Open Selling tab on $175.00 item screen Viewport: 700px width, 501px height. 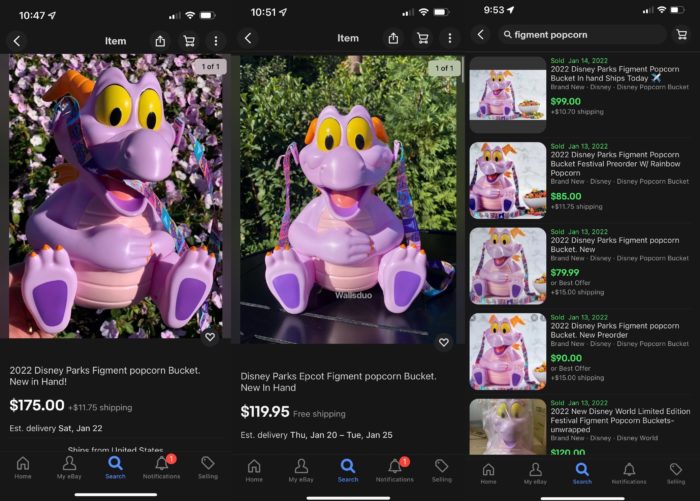point(208,468)
